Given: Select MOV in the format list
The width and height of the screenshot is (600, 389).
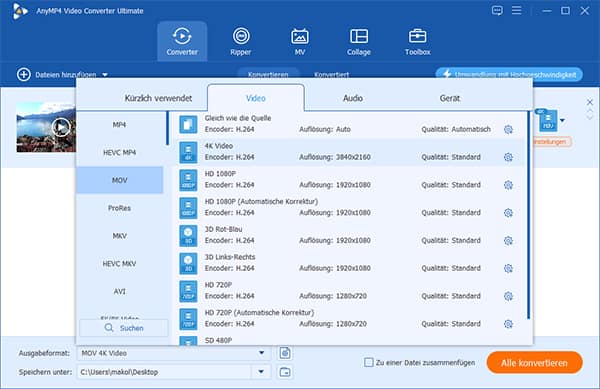Looking at the screenshot, I should (x=119, y=180).
